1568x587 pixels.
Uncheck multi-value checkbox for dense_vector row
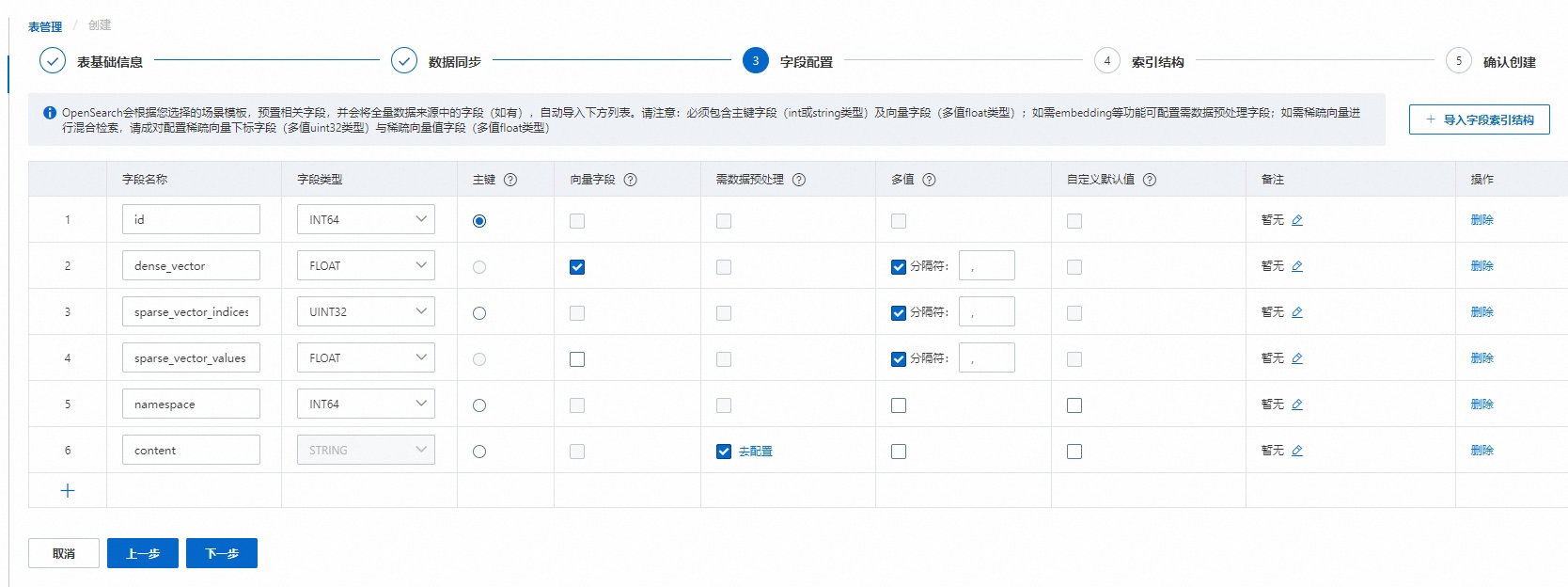(899, 267)
